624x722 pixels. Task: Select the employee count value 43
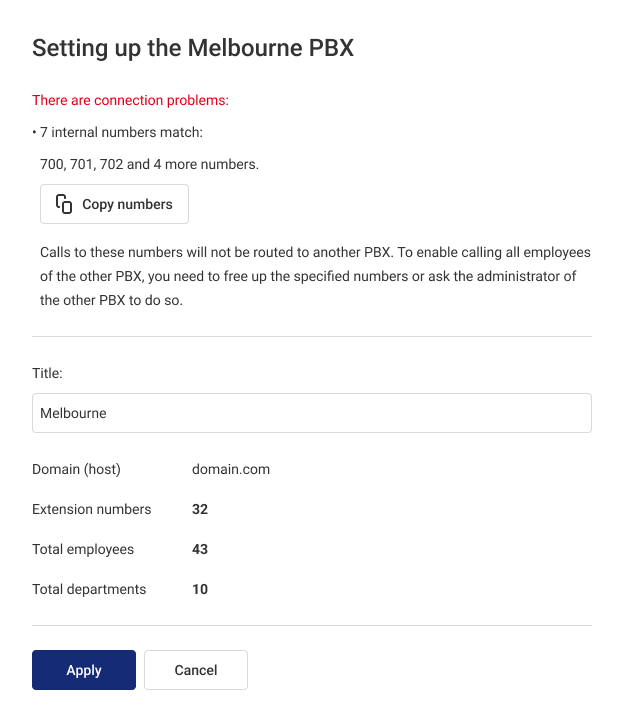pyautogui.click(x=200, y=549)
